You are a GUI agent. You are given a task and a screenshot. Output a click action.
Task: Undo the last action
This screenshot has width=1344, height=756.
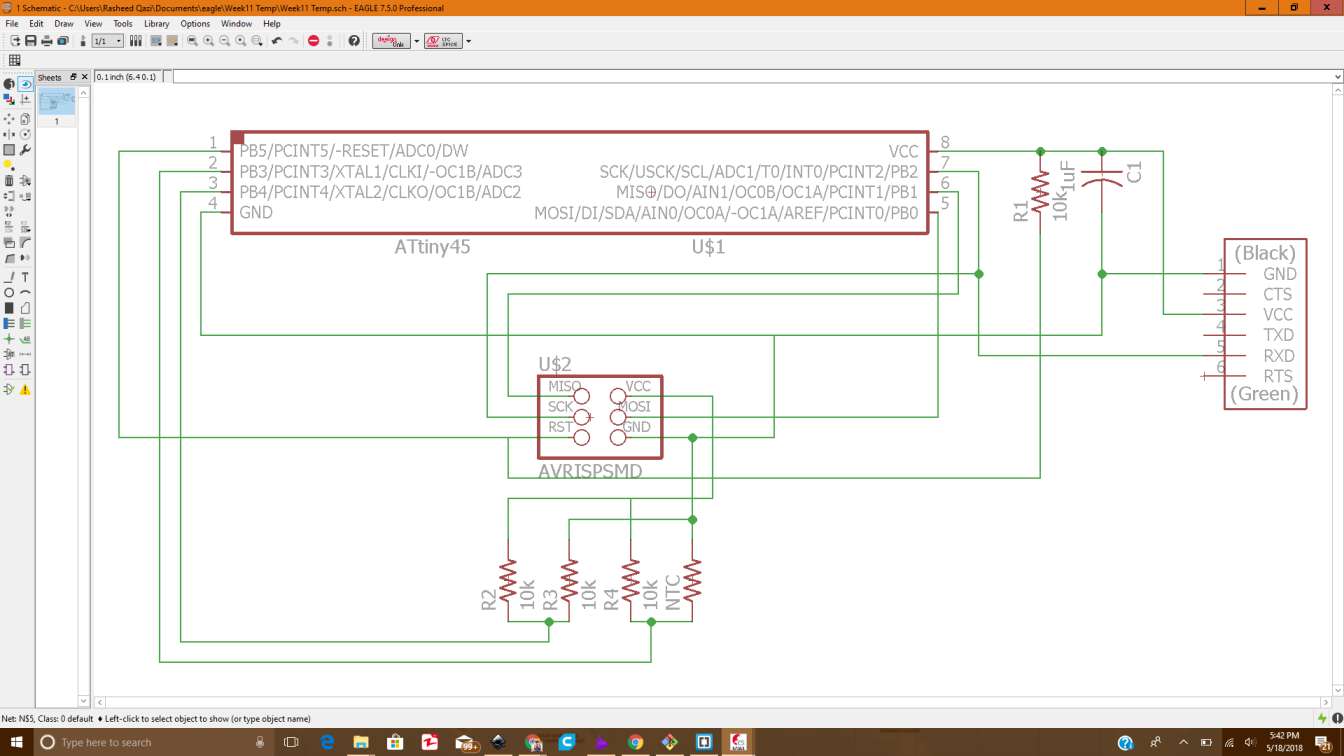coord(276,41)
